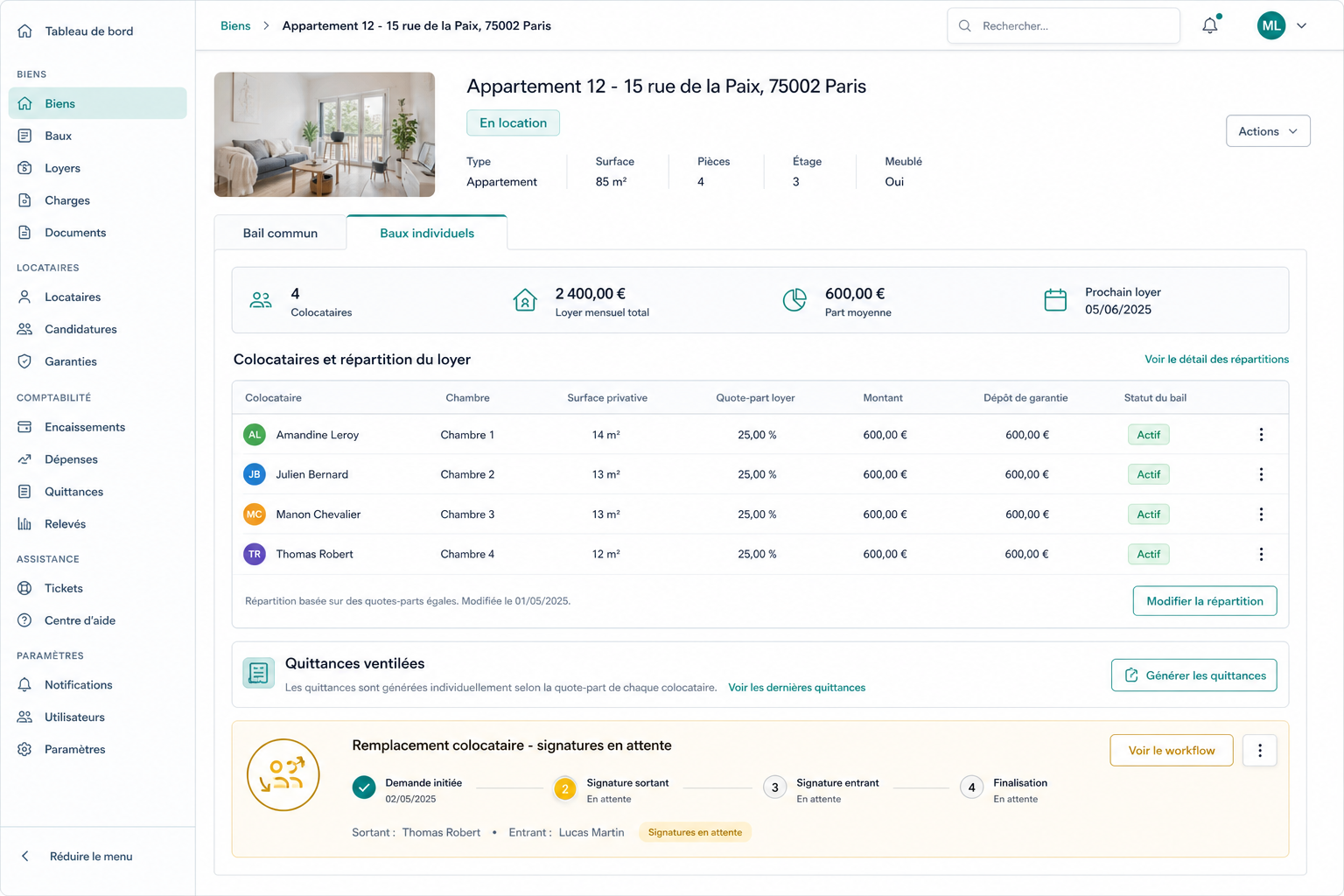This screenshot has width=1344, height=896.
Task: Click step 4 Finalisation marker
Action: tap(971, 787)
